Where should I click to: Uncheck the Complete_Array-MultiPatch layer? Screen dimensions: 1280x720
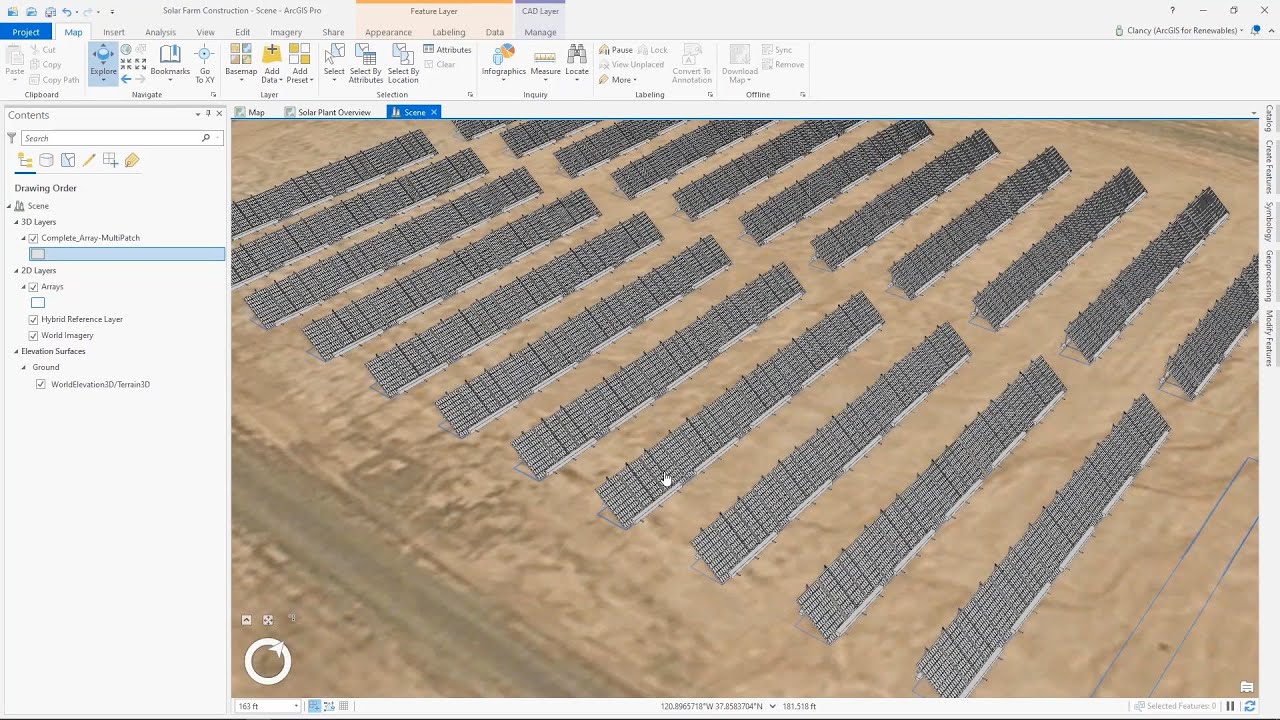(34, 238)
